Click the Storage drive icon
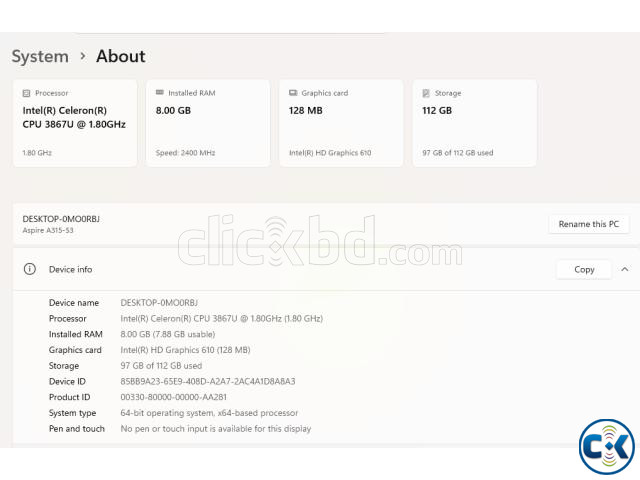 coord(426,93)
